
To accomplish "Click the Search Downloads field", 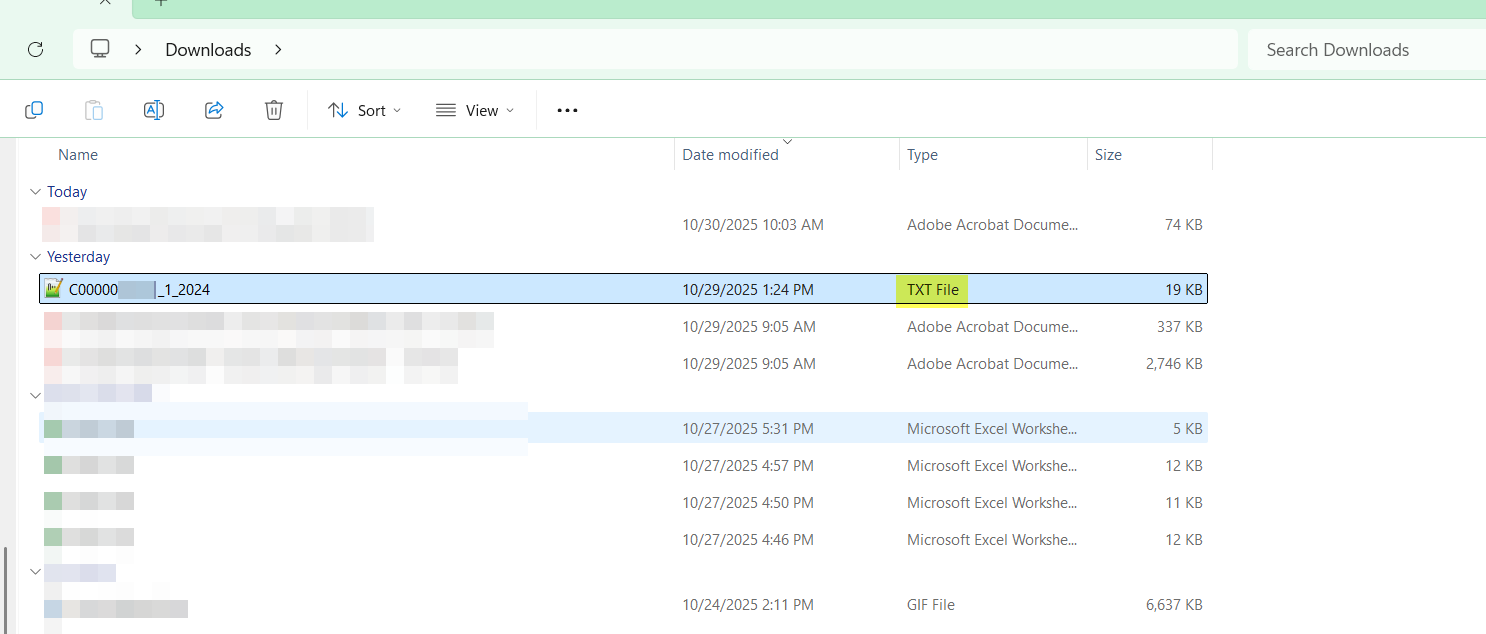I will 1360,49.
